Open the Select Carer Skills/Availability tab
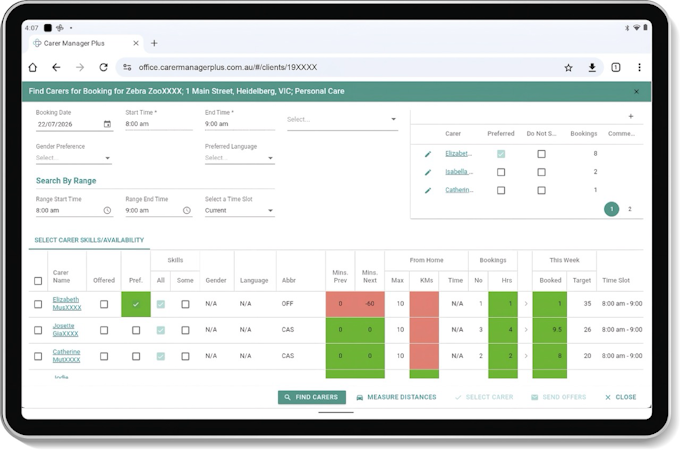 click(89, 240)
